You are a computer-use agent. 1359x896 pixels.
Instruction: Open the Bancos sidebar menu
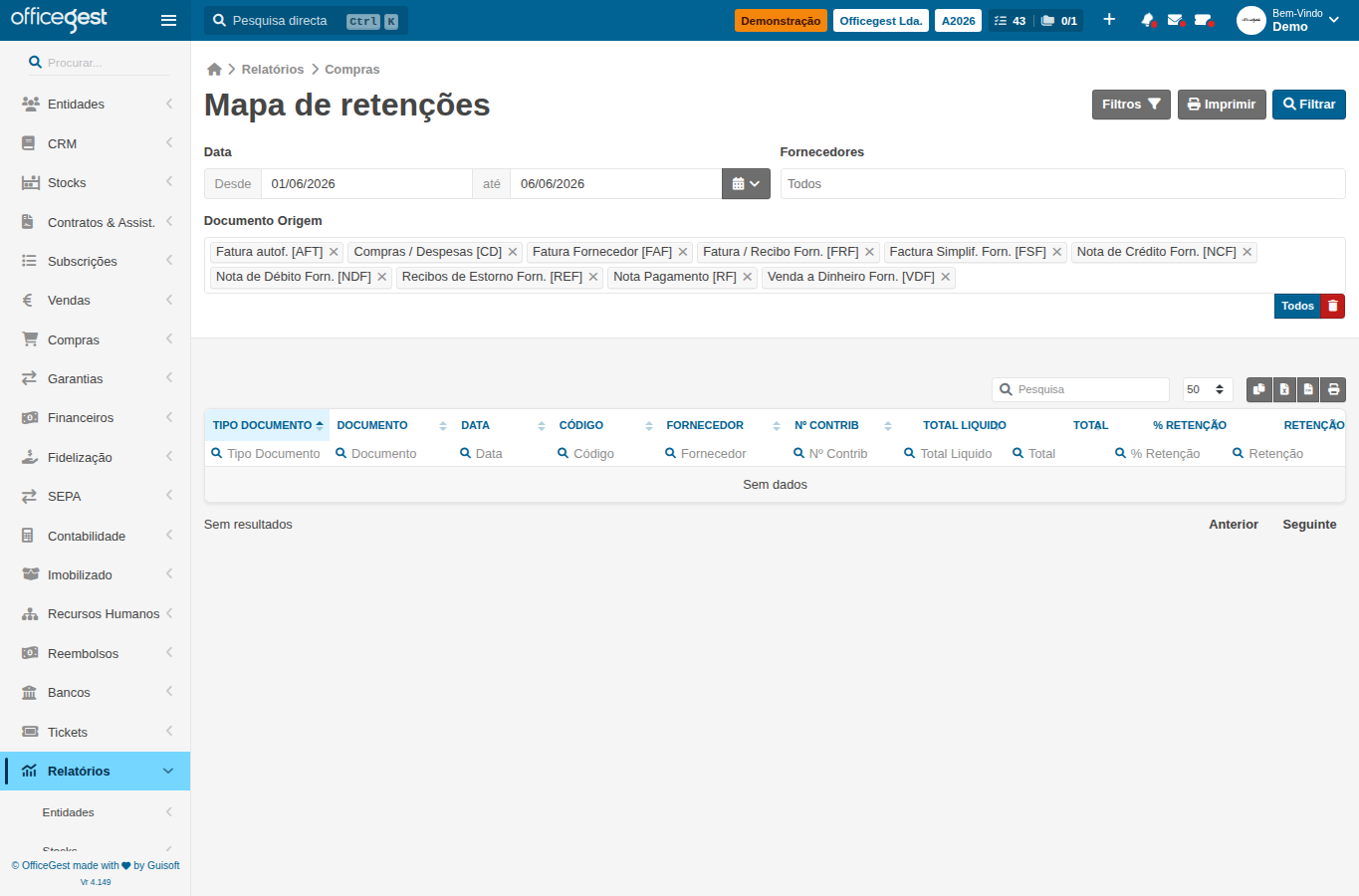(x=96, y=692)
